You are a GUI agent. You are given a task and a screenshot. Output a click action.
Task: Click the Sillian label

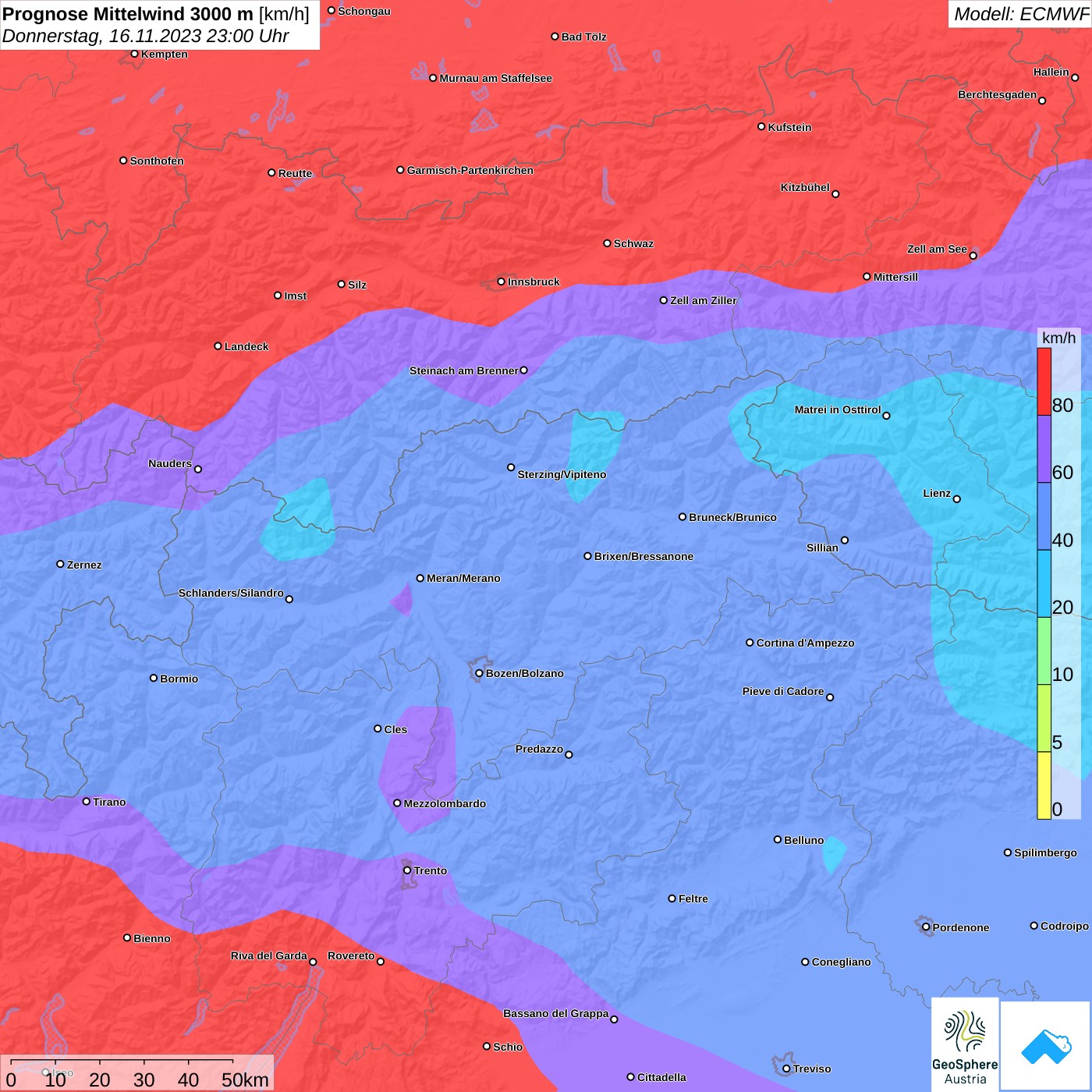(822, 548)
